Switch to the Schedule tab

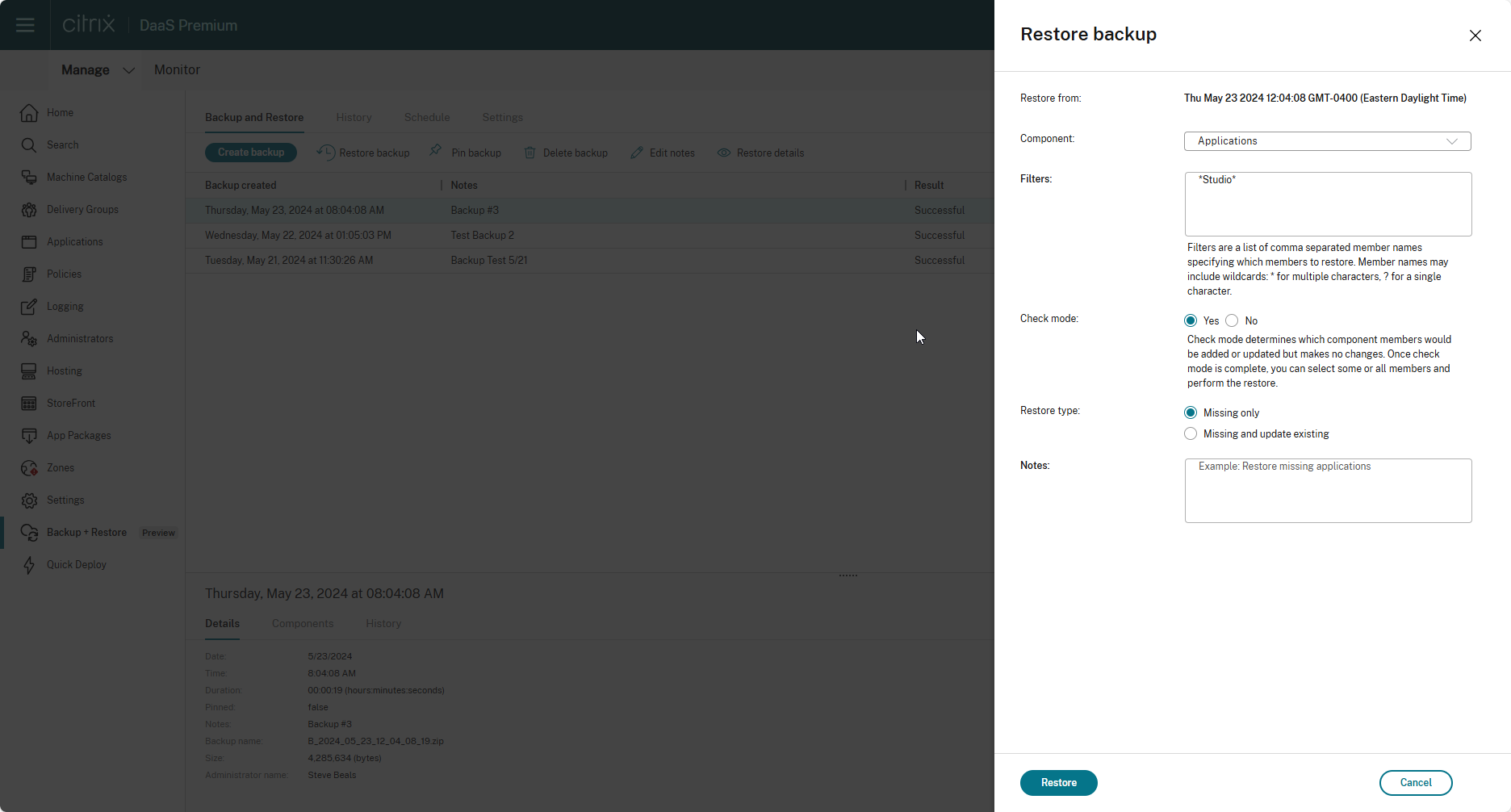coord(427,117)
